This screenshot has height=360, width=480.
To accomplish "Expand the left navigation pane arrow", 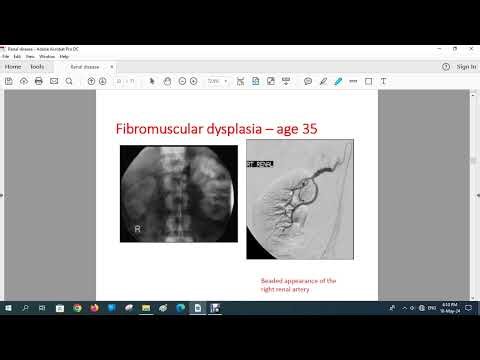I will click(1, 195).
